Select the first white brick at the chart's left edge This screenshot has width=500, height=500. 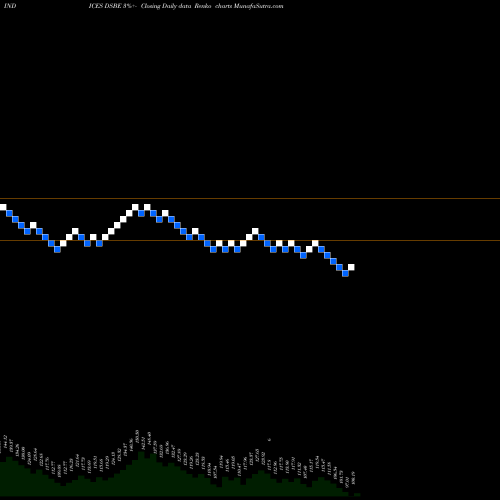(x=3, y=207)
